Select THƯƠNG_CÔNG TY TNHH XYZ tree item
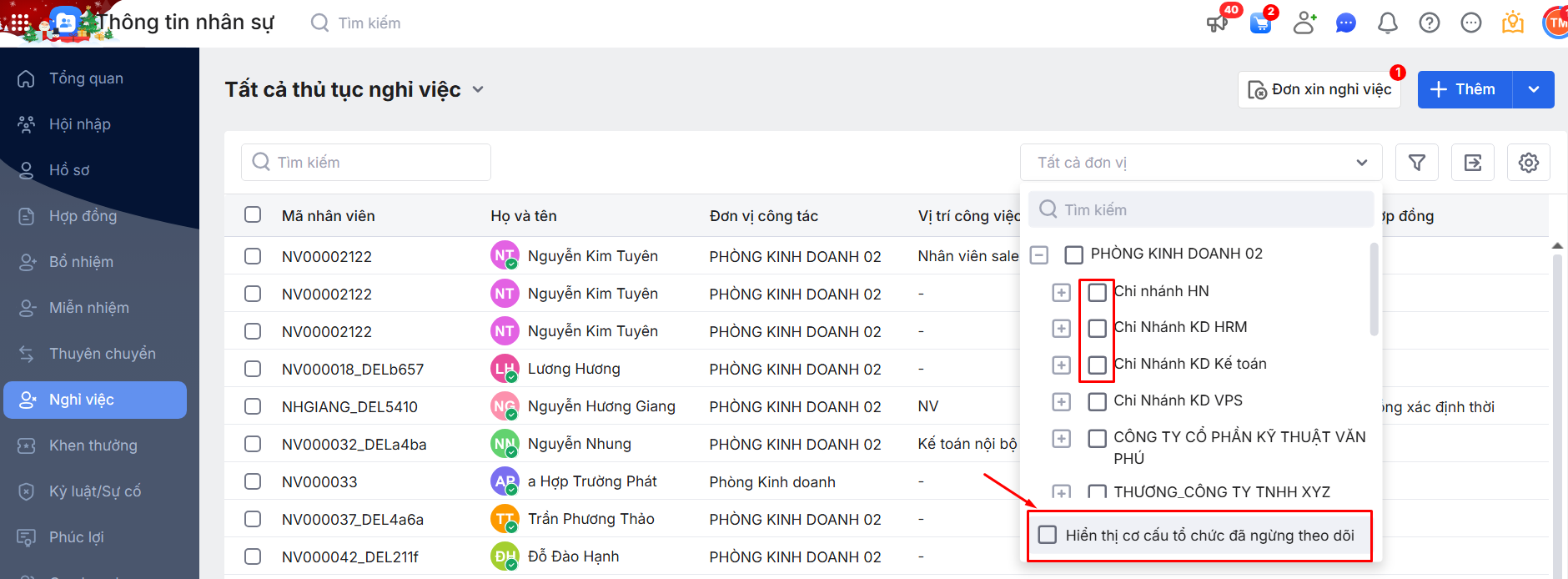The image size is (1568, 579). pyautogui.click(x=1222, y=491)
